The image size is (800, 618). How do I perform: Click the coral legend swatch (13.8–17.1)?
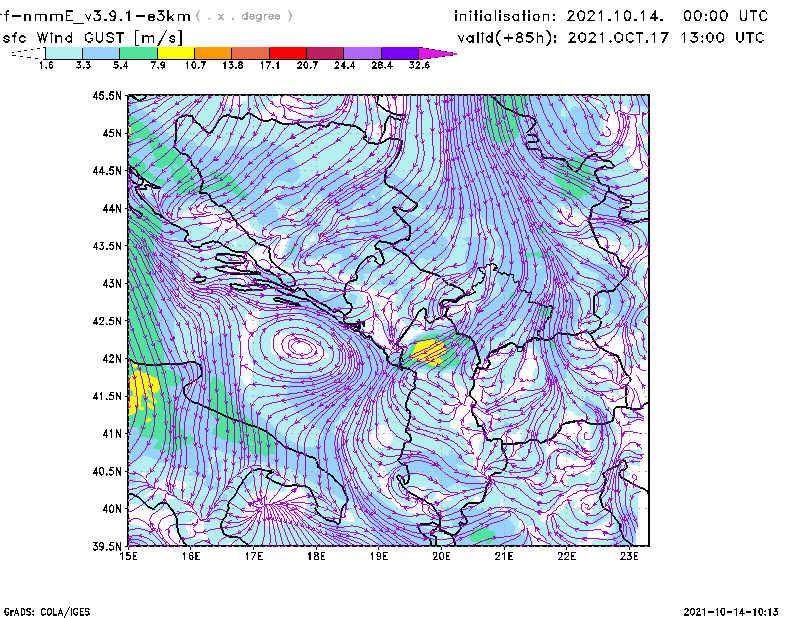click(x=251, y=53)
